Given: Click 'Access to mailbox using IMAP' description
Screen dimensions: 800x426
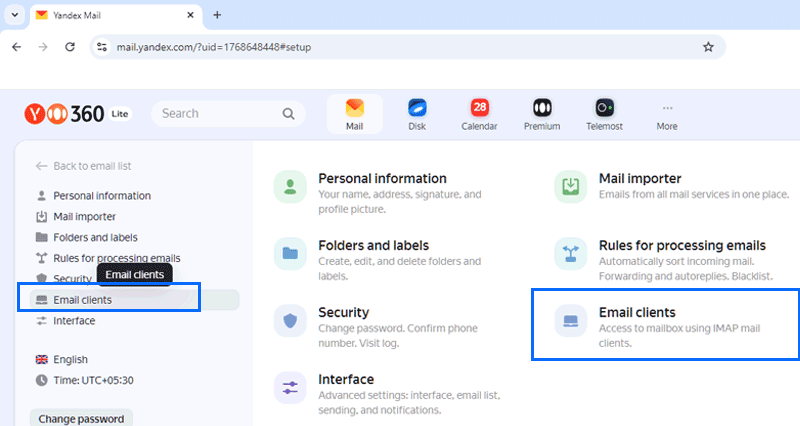Looking at the screenshot, I should [680, 336].
